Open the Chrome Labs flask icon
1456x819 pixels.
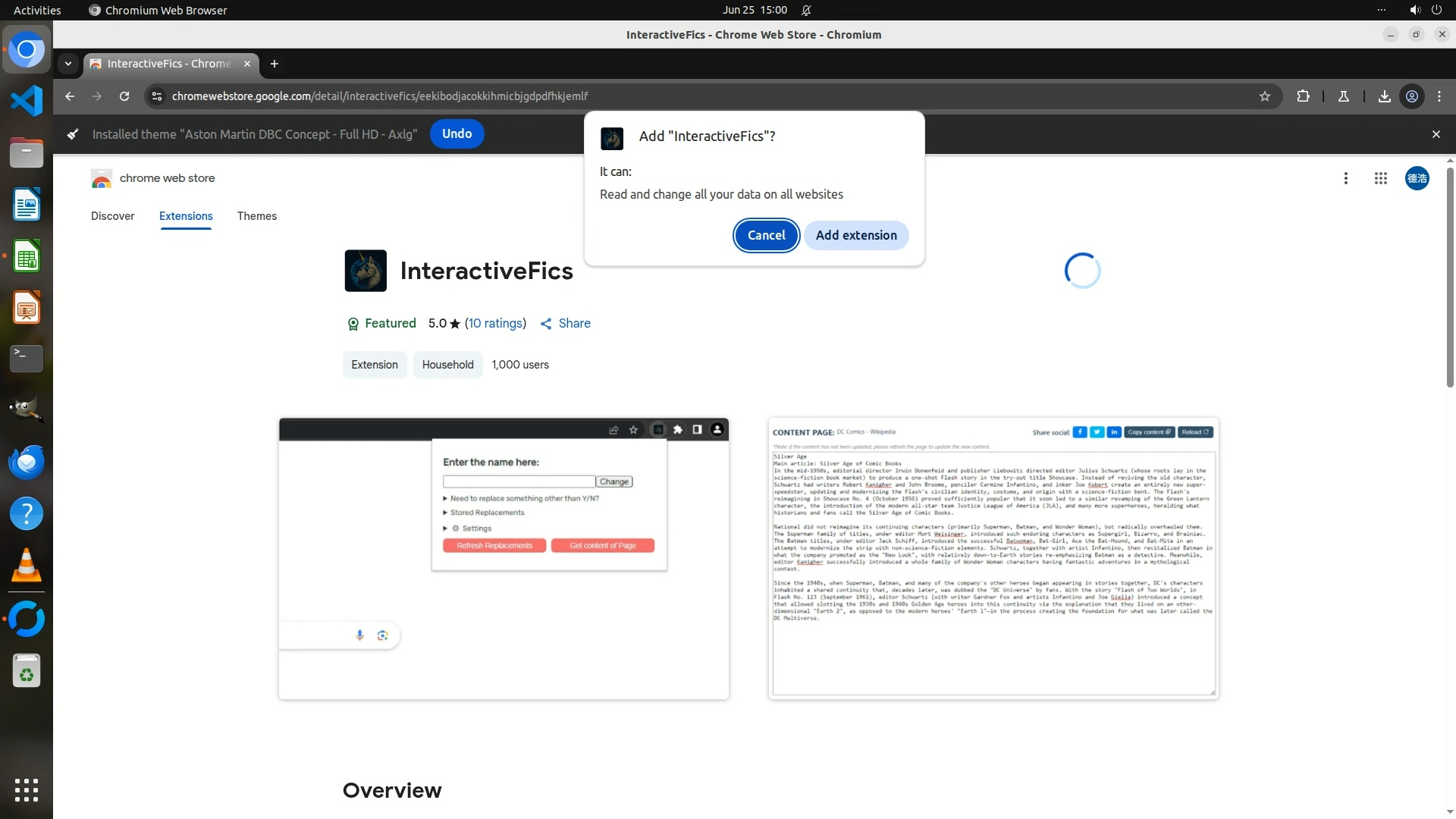coord(1343,96)
